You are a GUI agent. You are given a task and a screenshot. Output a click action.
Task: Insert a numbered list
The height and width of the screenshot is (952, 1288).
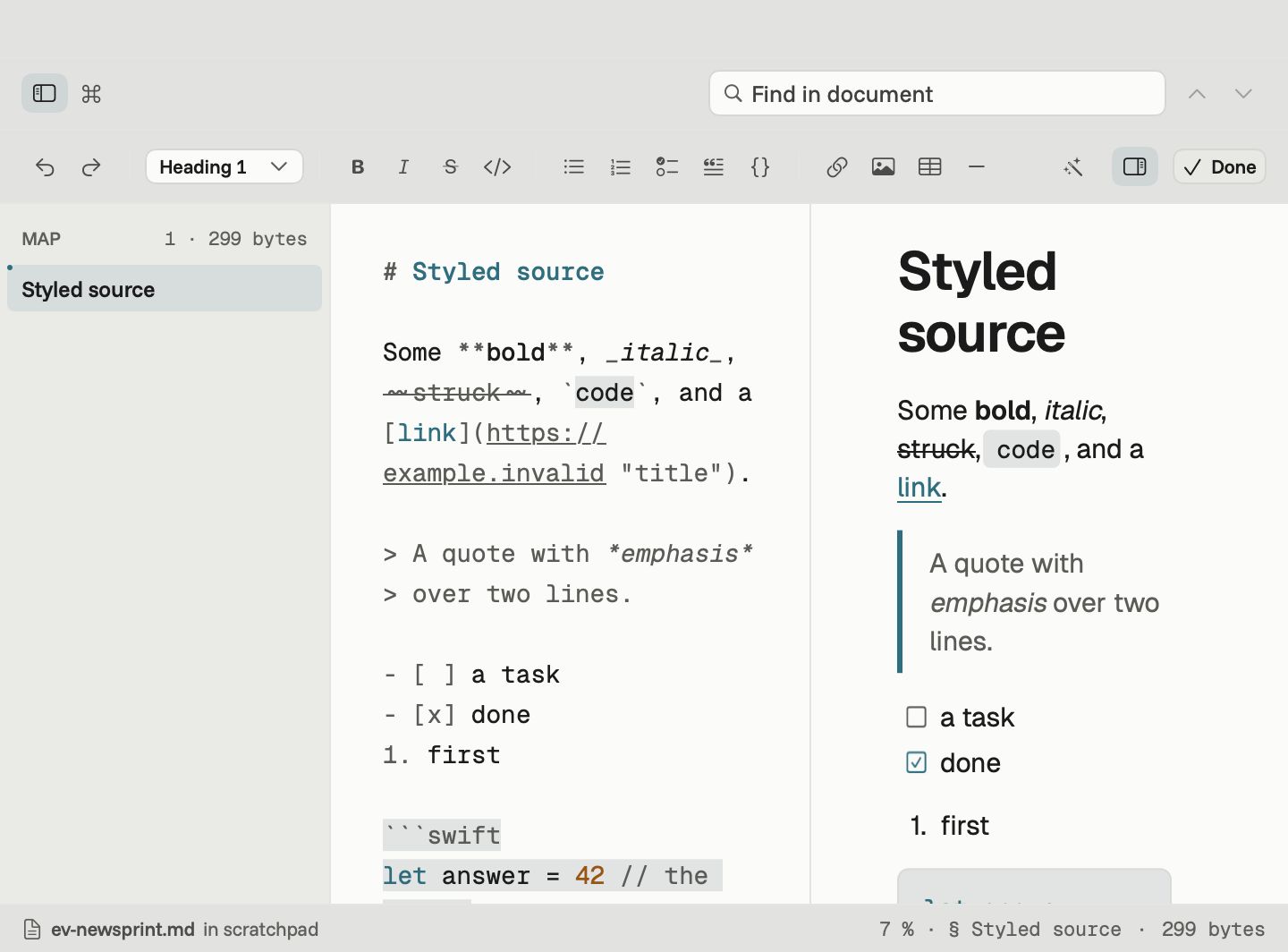coord(621,166)
